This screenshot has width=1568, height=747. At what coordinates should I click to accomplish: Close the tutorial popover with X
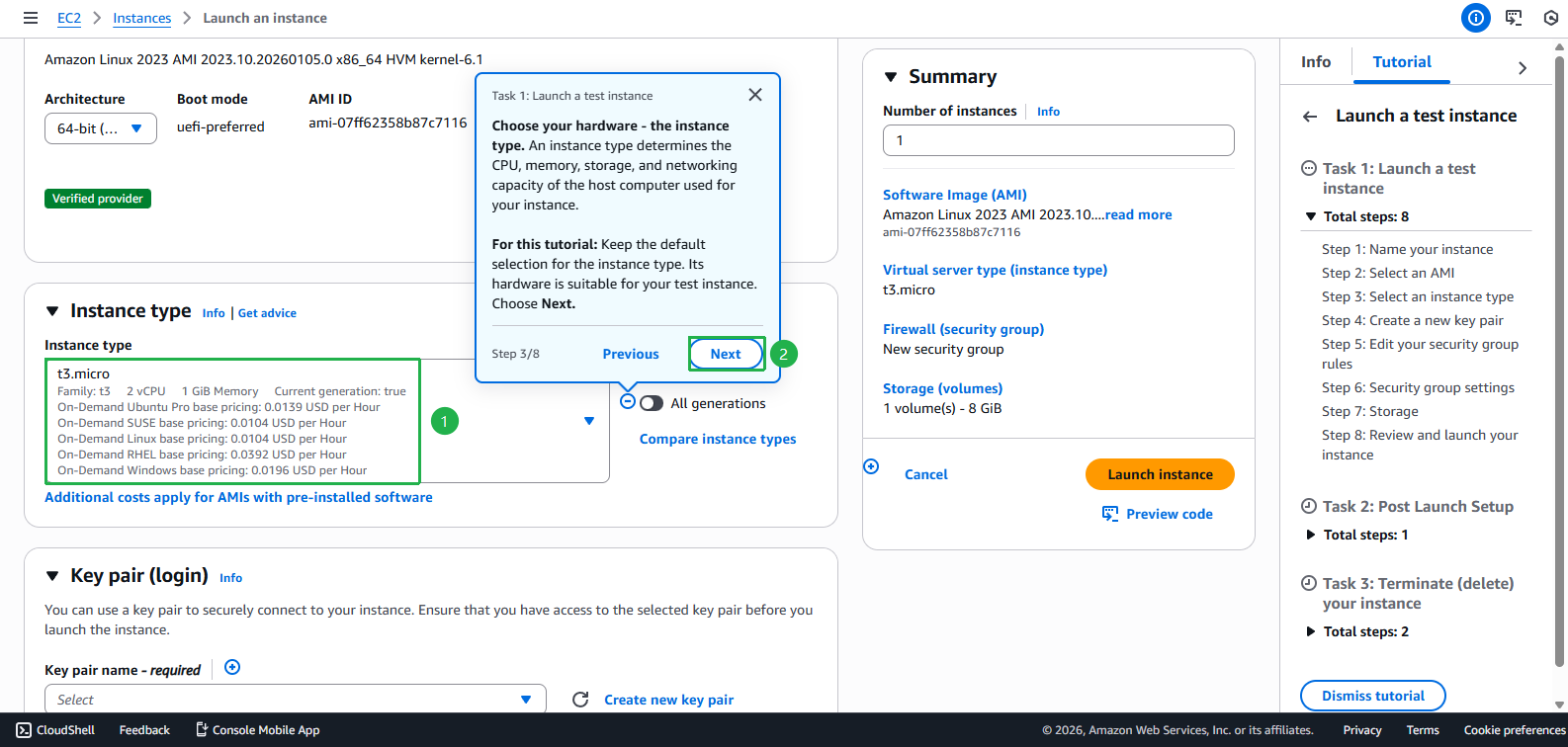(x=754, y=95)
